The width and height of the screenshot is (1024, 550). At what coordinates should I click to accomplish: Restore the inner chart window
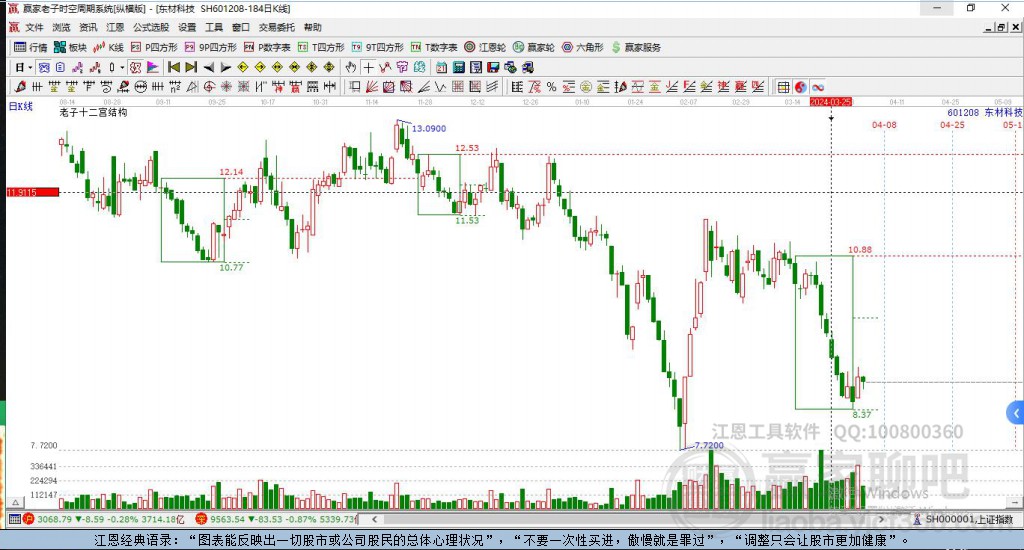(1001, 27)
